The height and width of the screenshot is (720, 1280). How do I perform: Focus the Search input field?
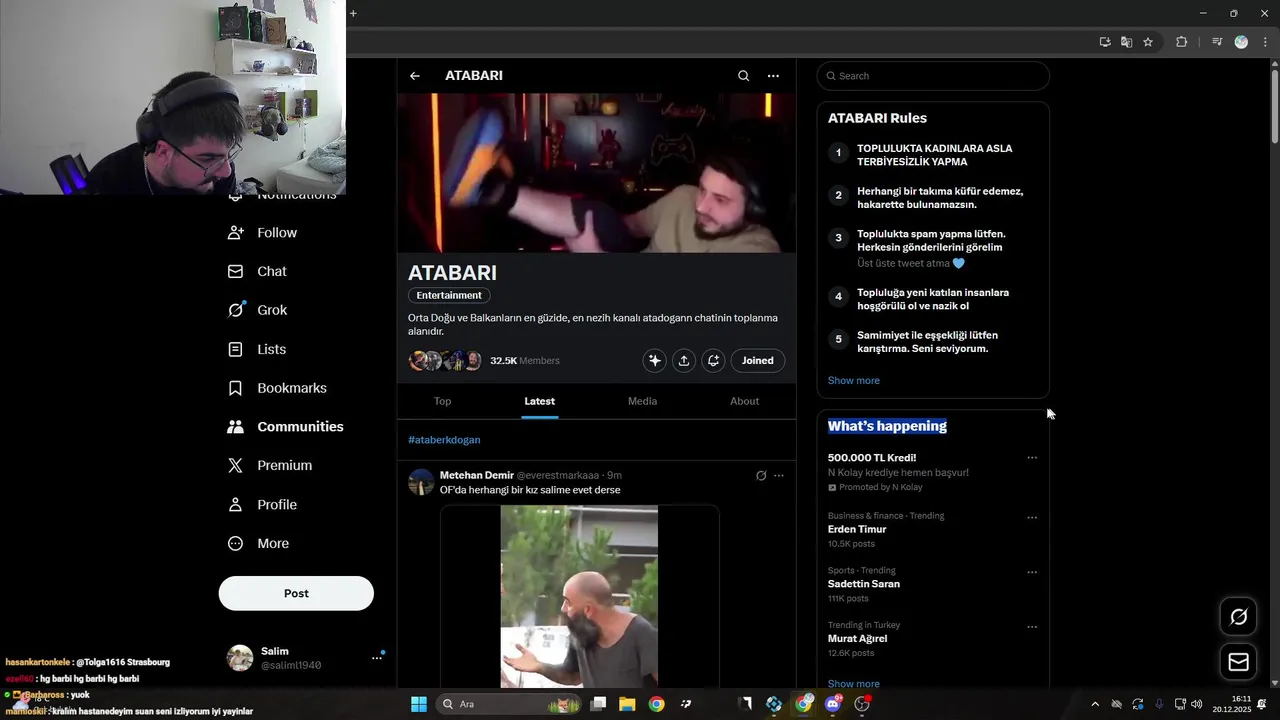(933, 76)
